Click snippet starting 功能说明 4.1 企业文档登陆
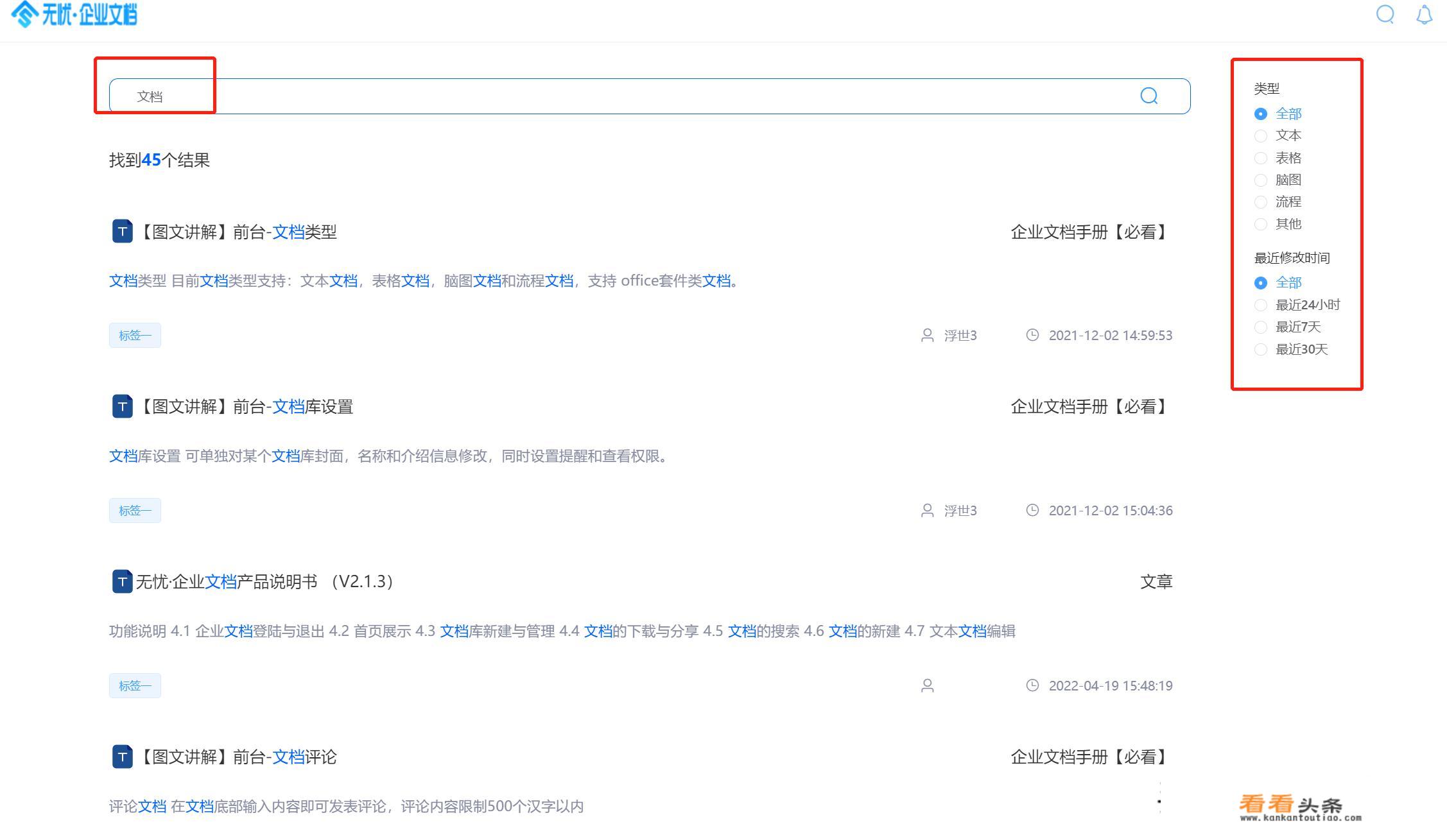Screen dimensions: 1447x840 562,631
